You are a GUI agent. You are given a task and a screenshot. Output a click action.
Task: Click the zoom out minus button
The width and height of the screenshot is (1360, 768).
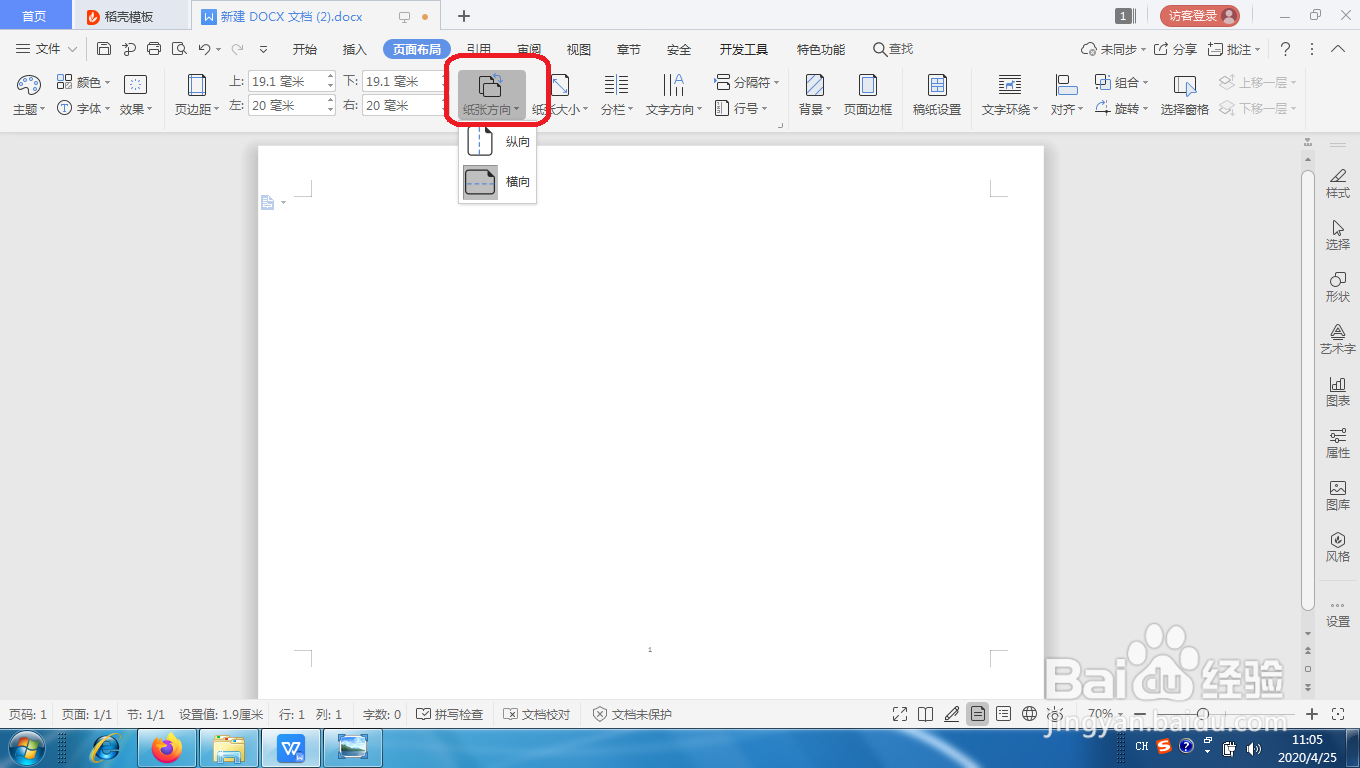1140,714
